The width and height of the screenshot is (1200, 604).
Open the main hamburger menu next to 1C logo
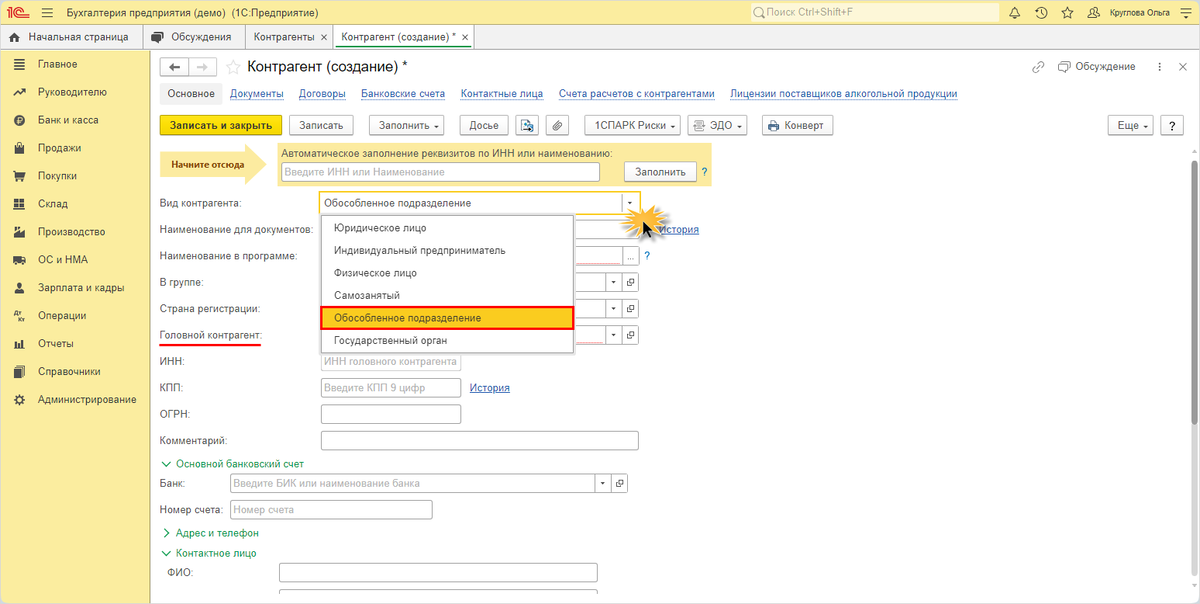tap(46, 12)
